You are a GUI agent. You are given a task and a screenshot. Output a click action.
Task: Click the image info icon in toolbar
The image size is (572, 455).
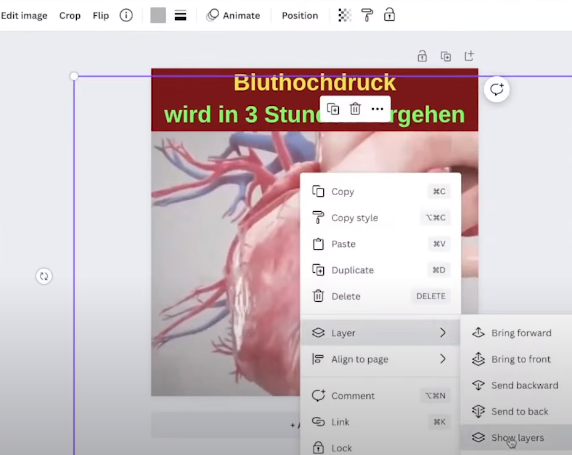126,15
